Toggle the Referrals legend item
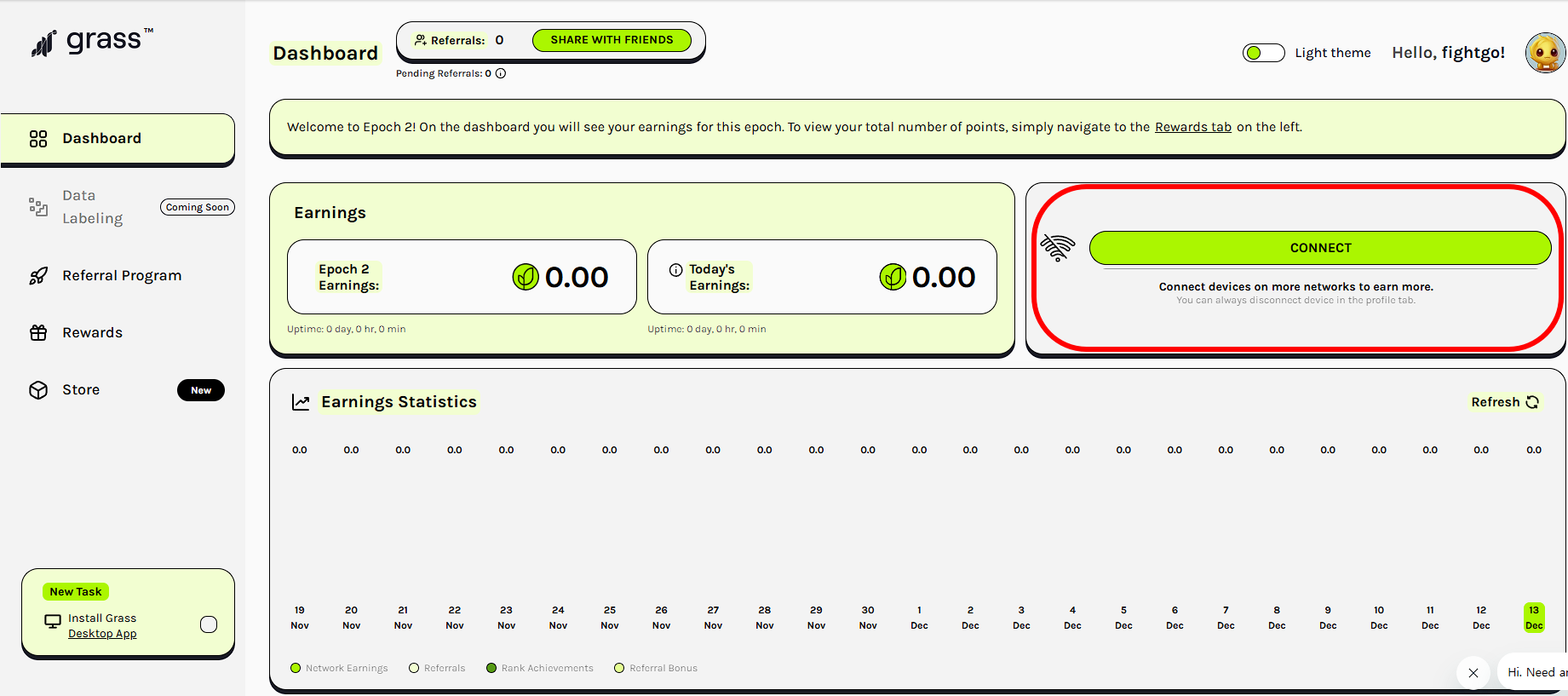This screenshot has height=696, width=1568. tap(437, 668)
